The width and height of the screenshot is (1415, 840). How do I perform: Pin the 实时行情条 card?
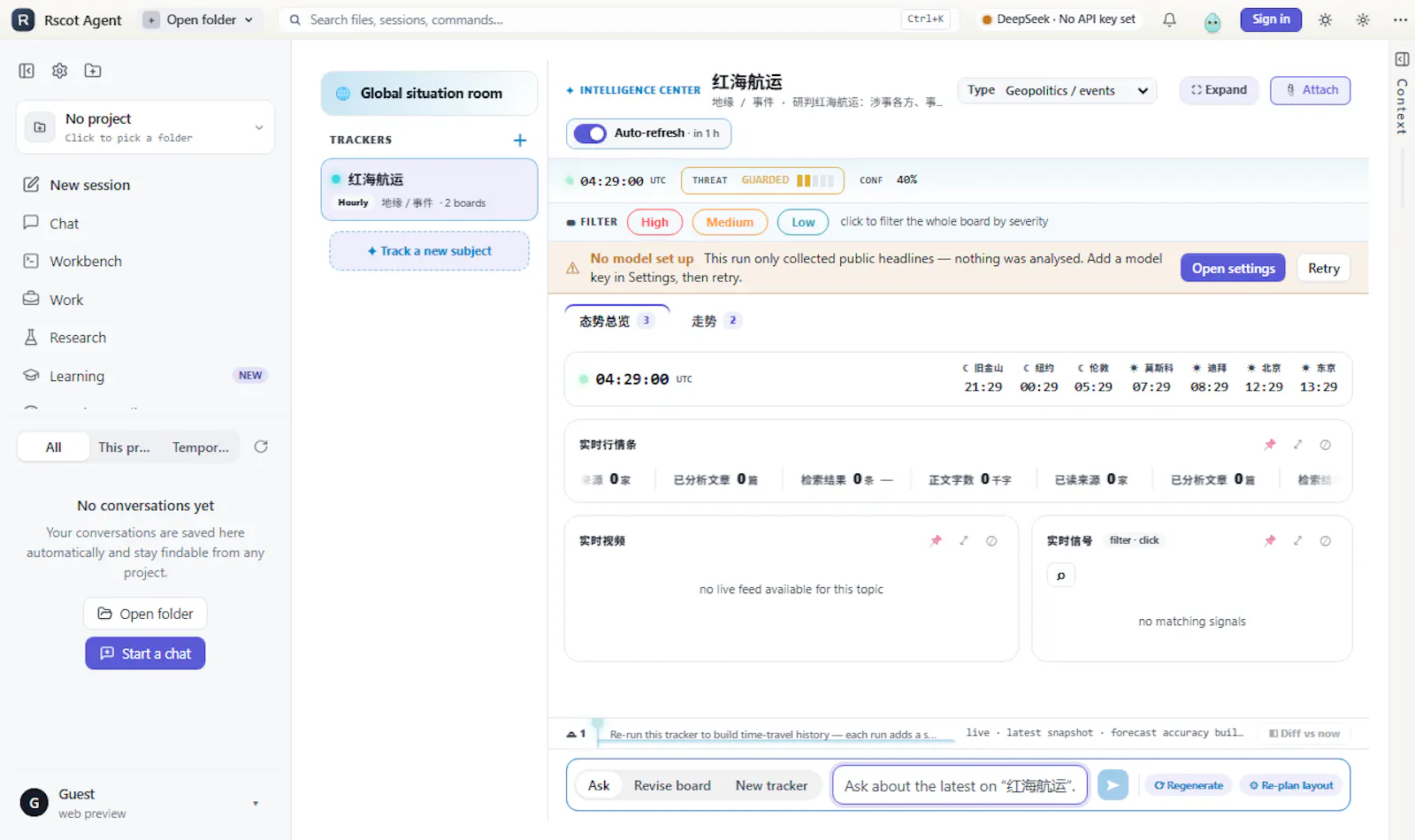click(x=1270, y=445)
